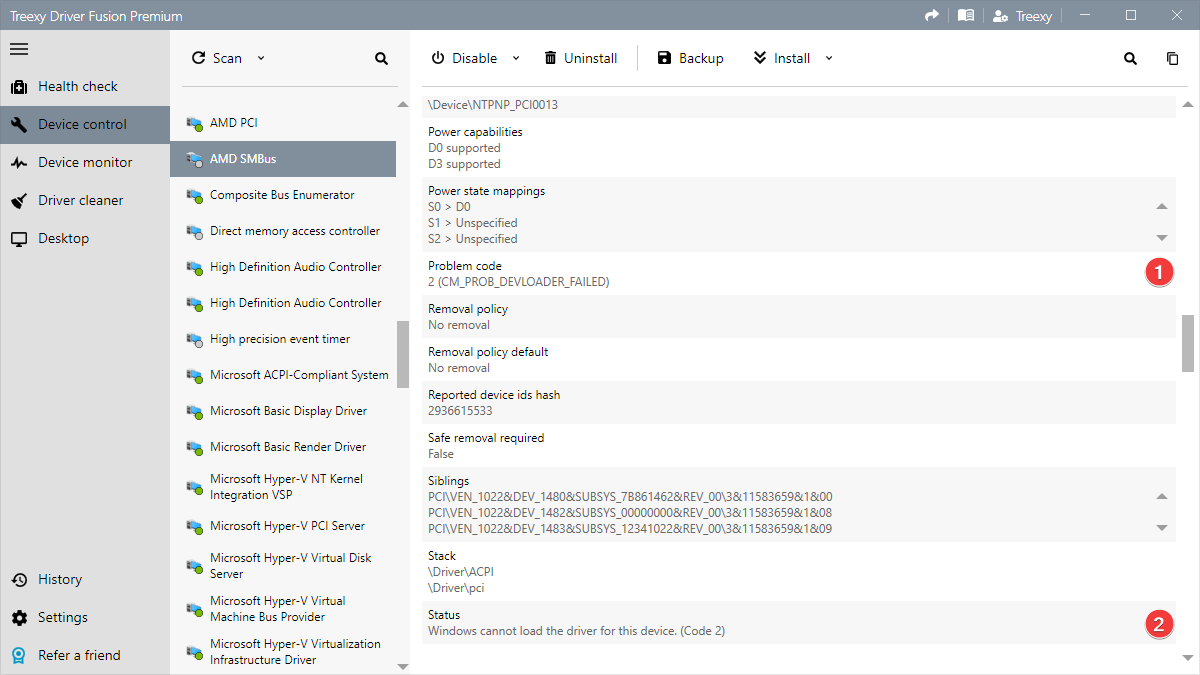Select the AMD PCI device icon
The image size is (1200, 675).
tap(194, 123)
